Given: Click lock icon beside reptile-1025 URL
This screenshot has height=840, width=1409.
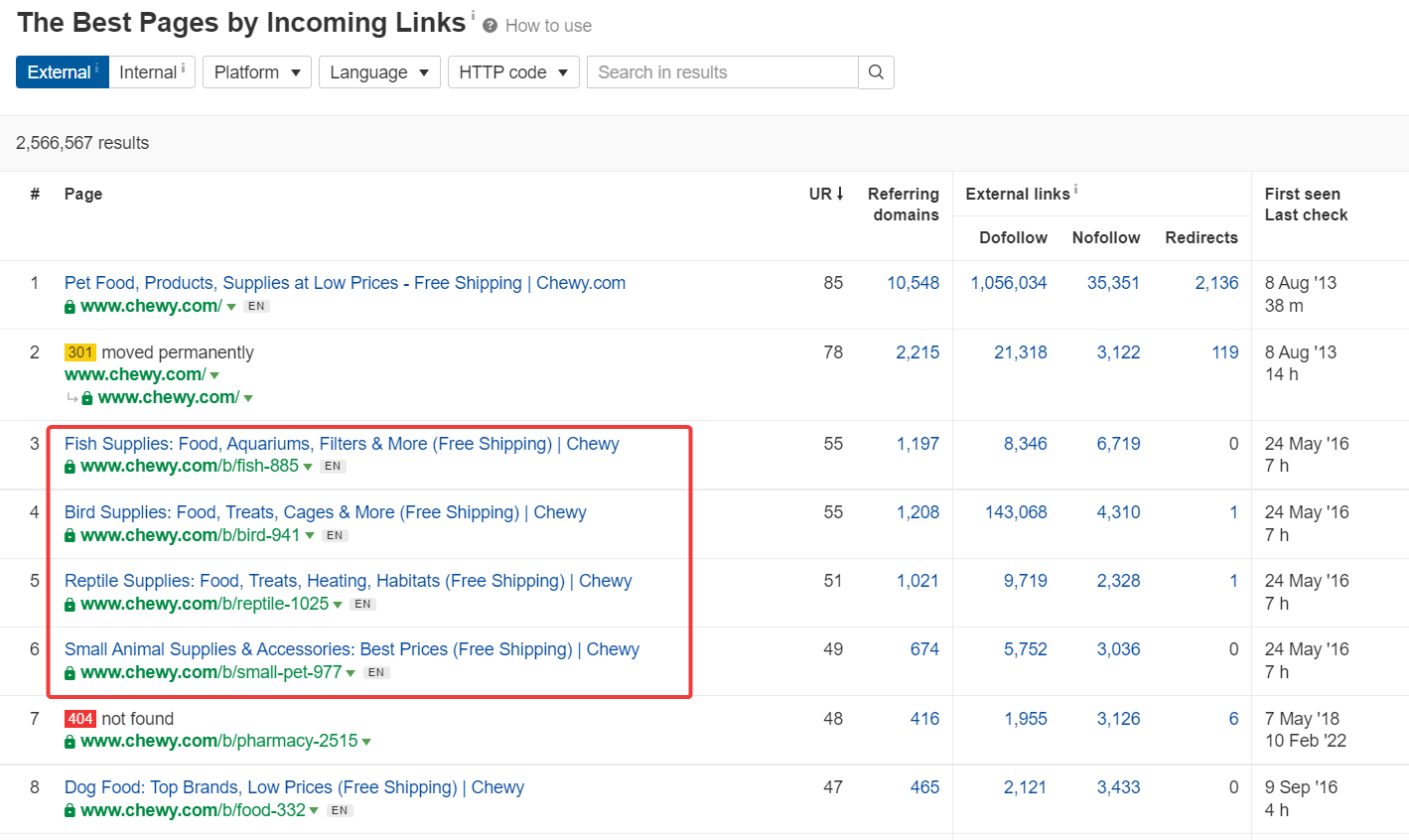Looking at the screenshot, I should [70, 605].
